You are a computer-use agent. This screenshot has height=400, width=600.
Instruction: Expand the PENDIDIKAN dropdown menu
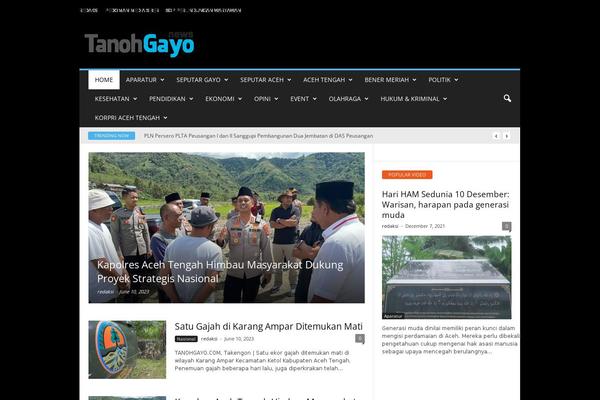(171, 99)
